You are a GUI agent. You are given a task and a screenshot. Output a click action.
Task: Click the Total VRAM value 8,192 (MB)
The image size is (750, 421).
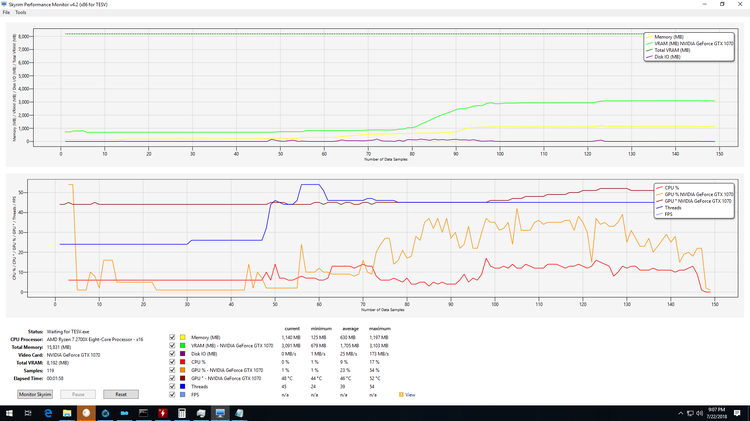point(57,363)
